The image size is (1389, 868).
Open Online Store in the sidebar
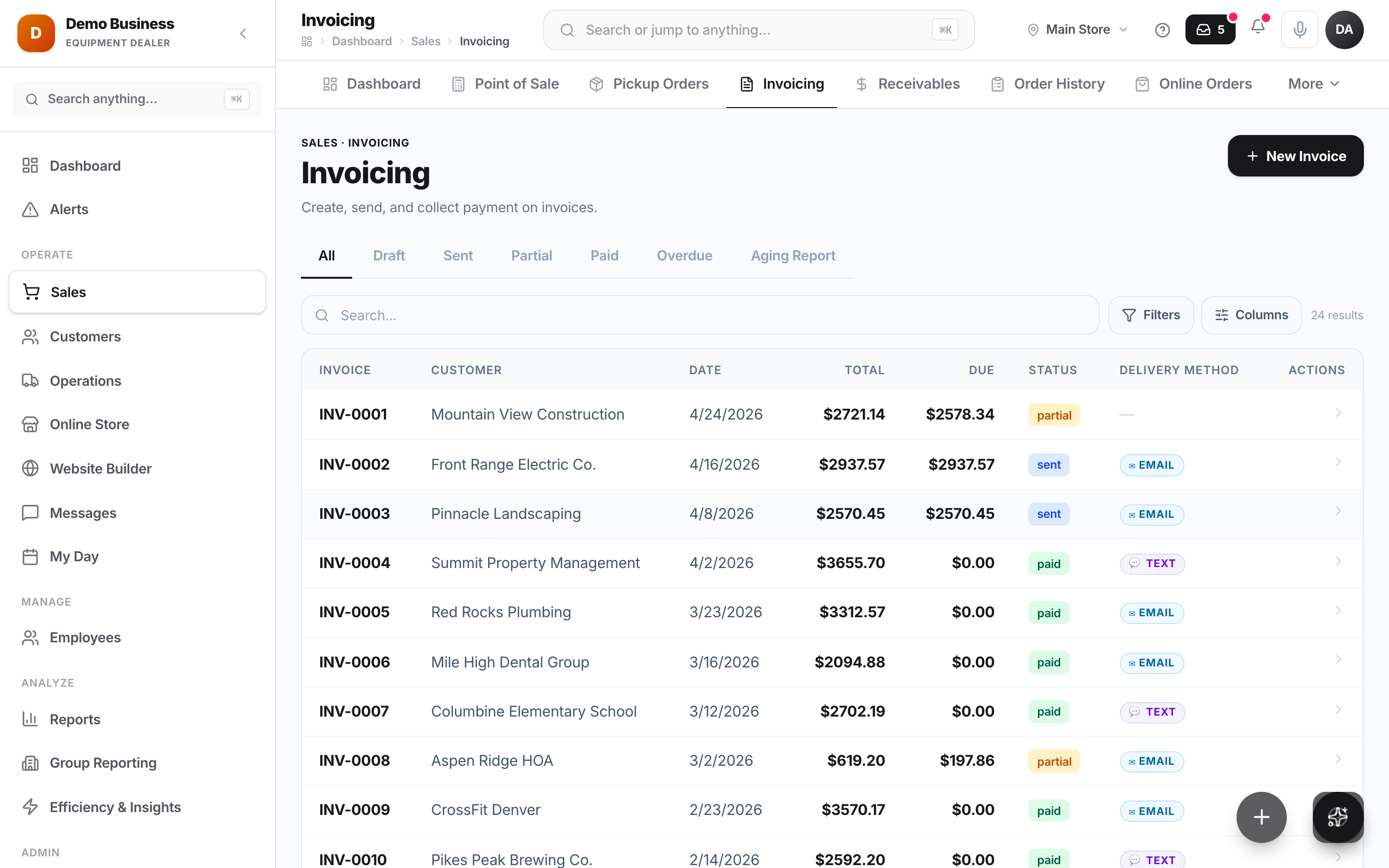tap(137, 424)
